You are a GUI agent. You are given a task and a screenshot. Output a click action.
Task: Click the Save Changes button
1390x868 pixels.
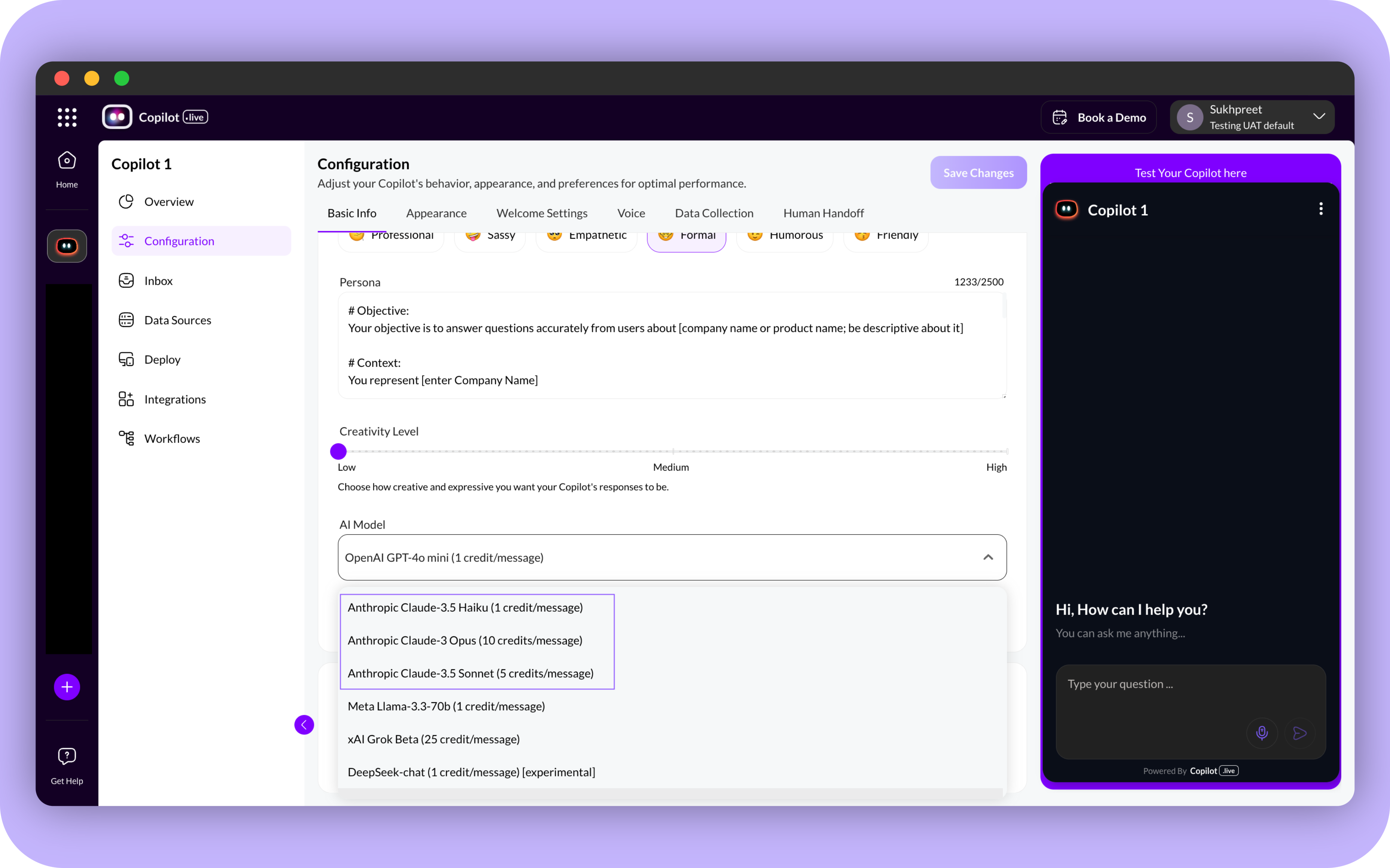(978, 173)
